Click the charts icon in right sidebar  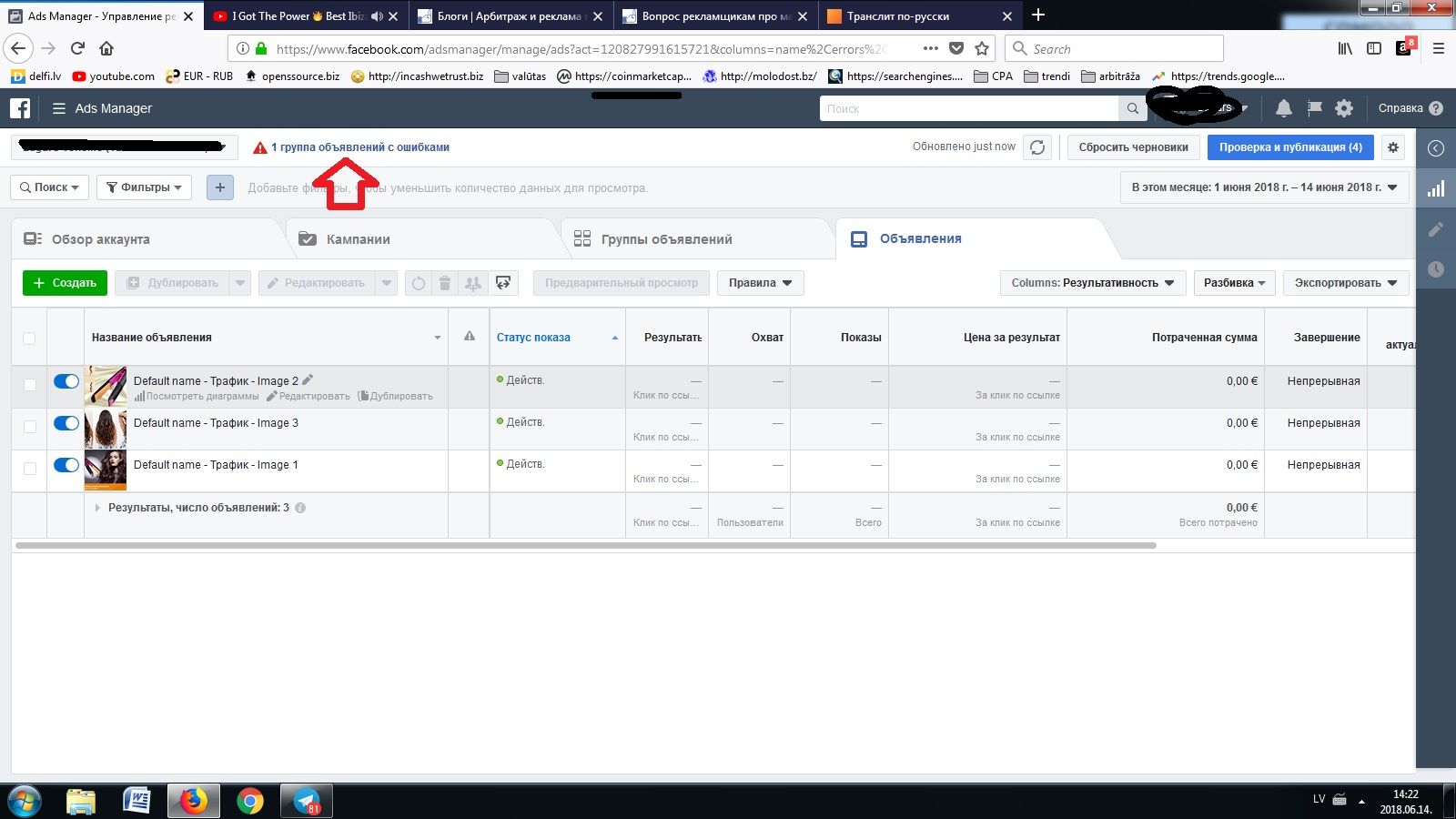pyautogui.click(x=1436, y=189)
